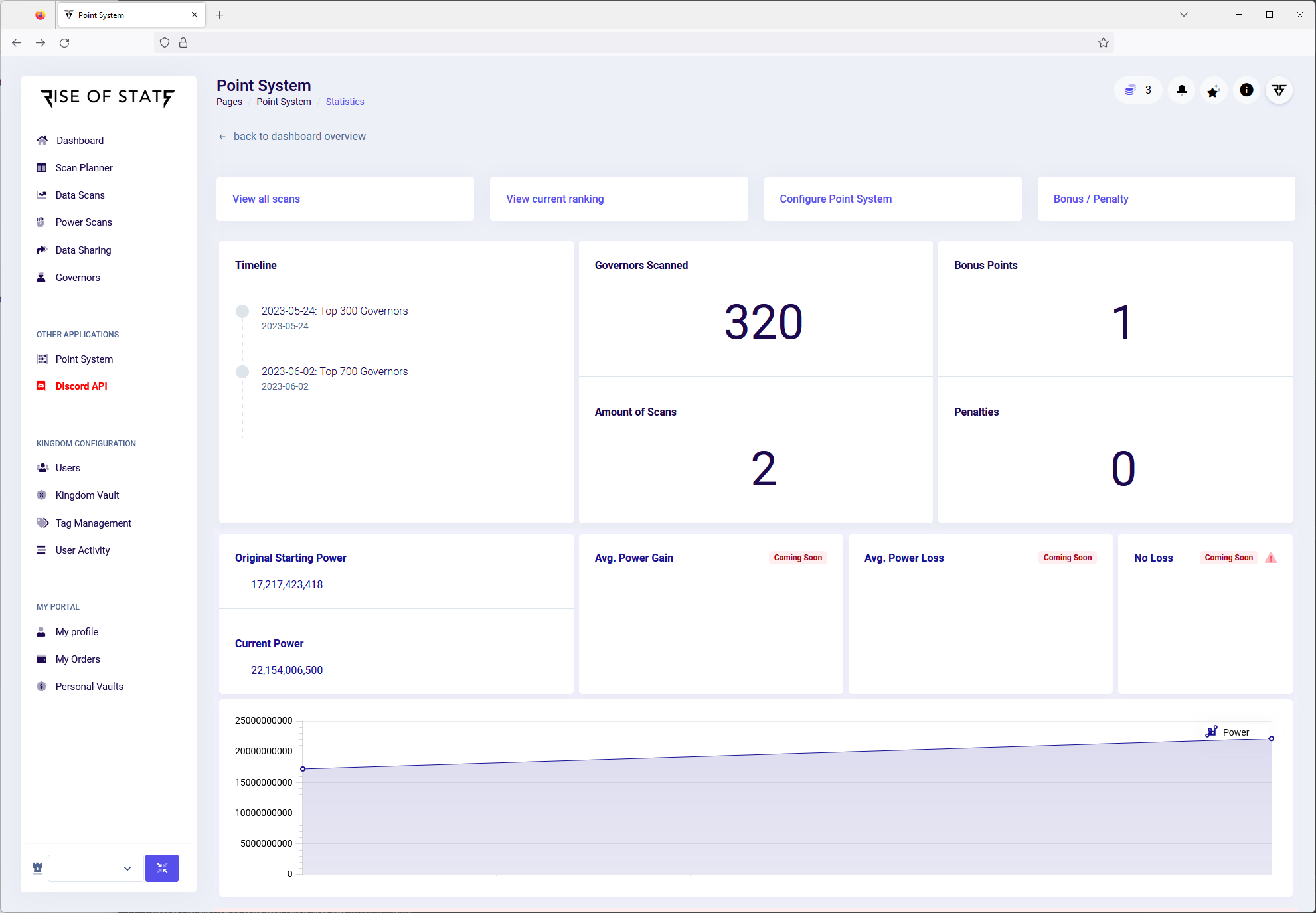Click the coins credit counter icon
1316x913 pixels.
(1131, 90)
